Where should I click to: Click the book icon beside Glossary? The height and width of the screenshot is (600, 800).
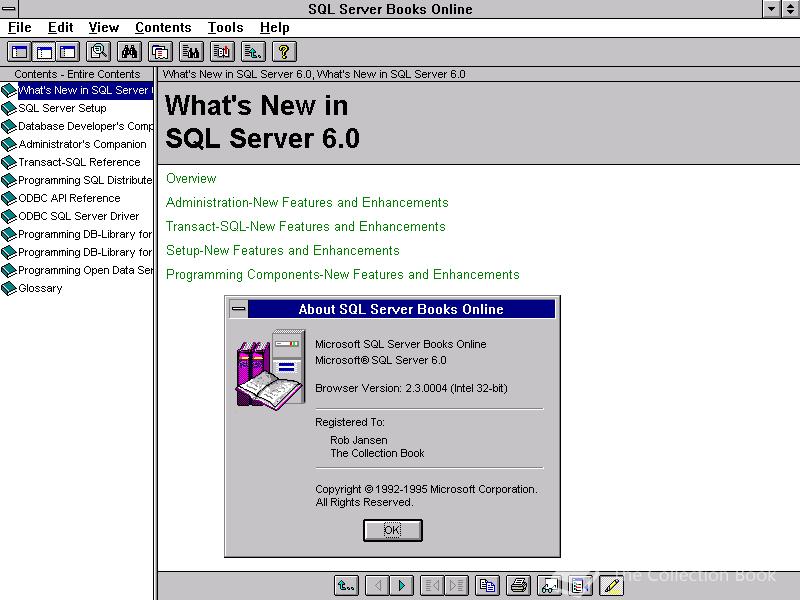(x=9, y=289)
